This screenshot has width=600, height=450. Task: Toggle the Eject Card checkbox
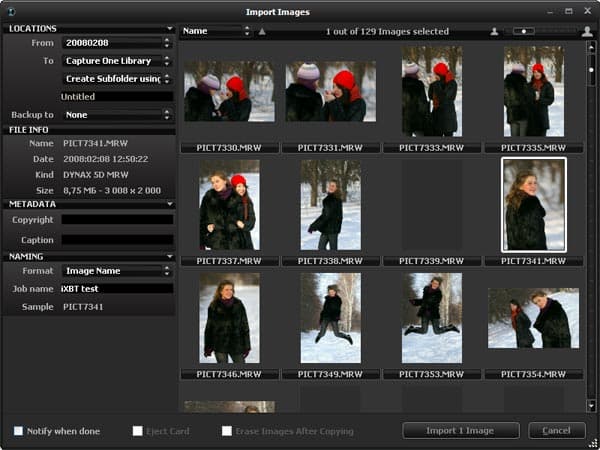coord(137,431)
